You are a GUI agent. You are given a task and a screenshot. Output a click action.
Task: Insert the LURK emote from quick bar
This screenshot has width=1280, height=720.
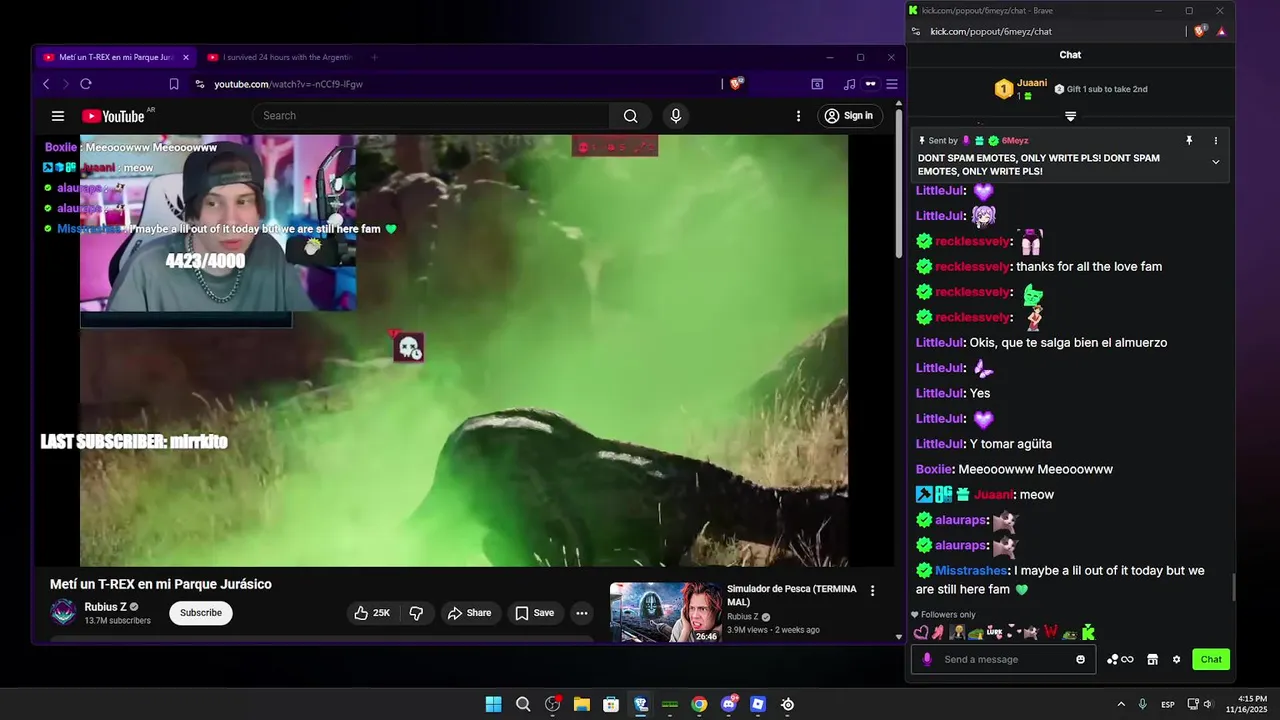[x=994, y=633]
